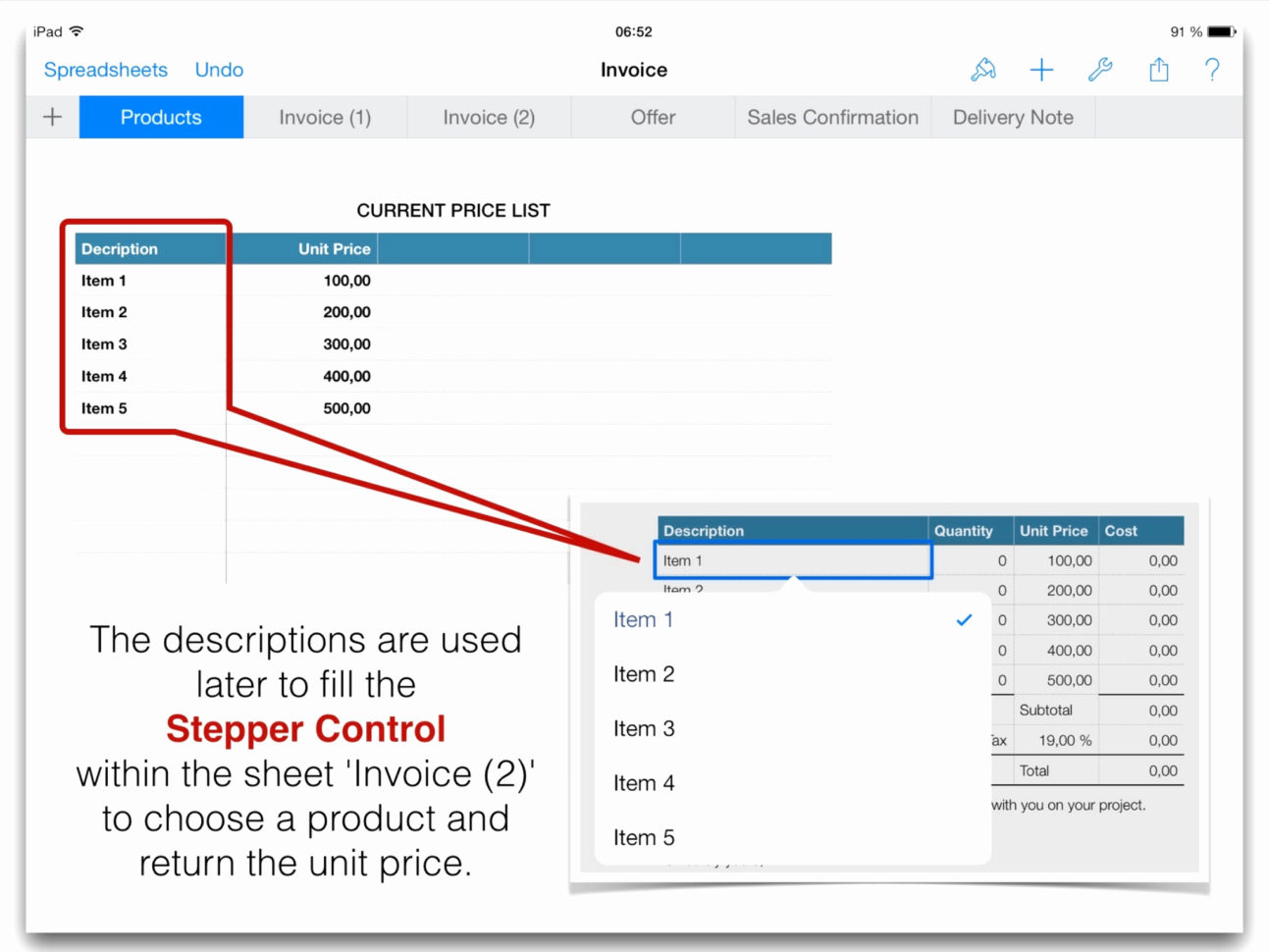
Task: Open the Item 1 description popup
Action: pyautogui.click(x=791, y=559)
